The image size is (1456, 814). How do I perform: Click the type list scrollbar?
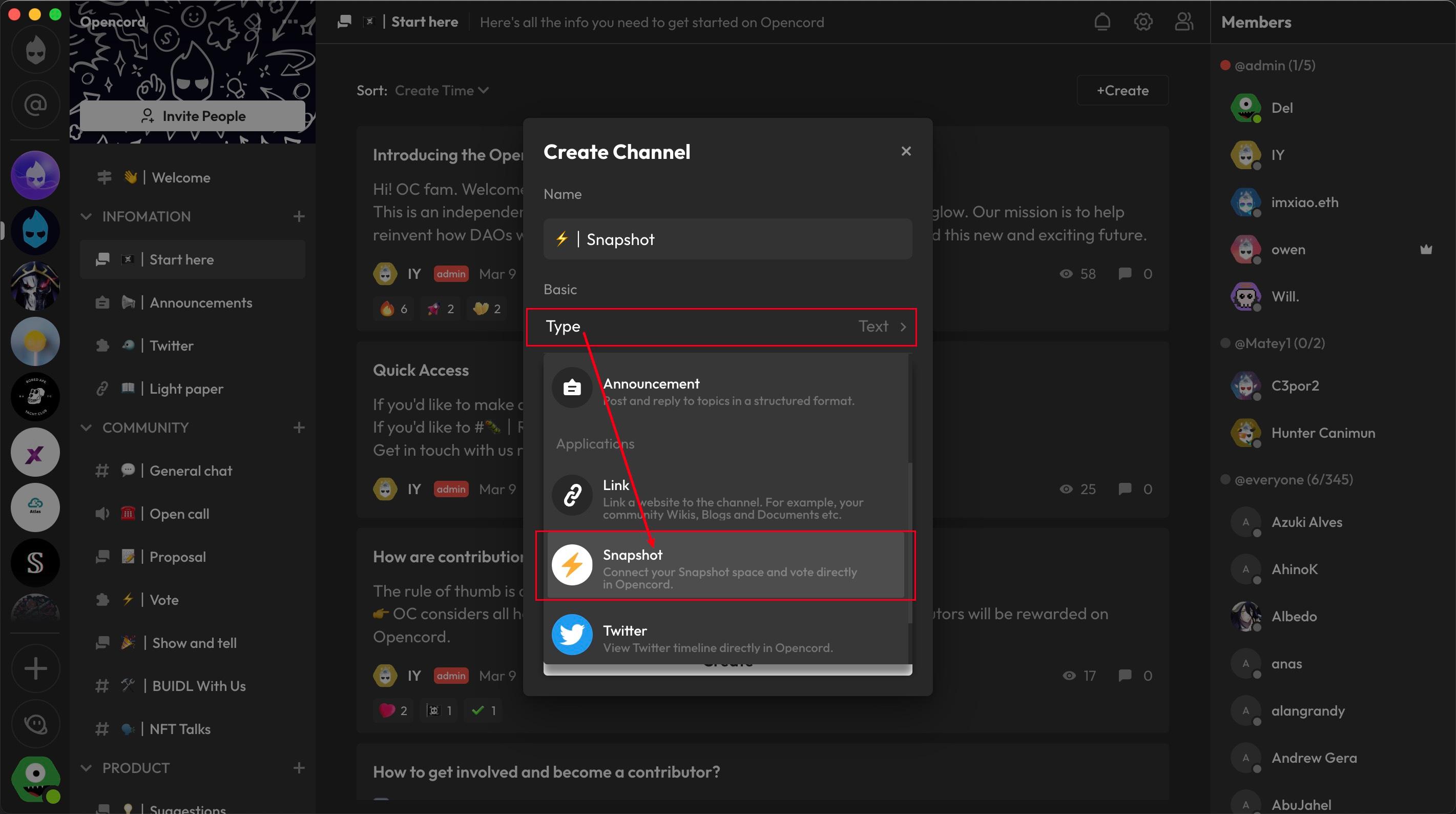point(910,543)
